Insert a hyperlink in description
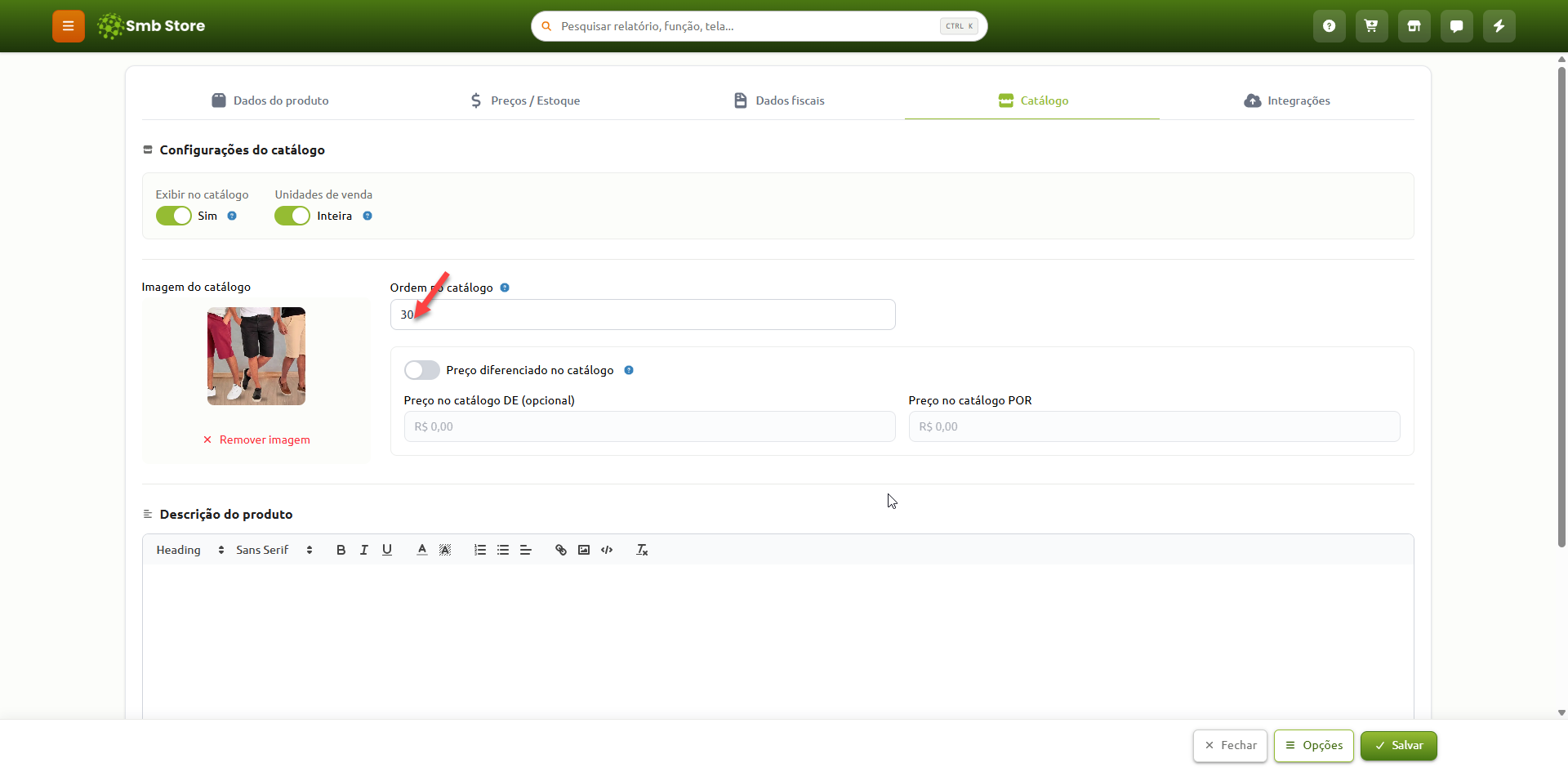 click(561, 550)
